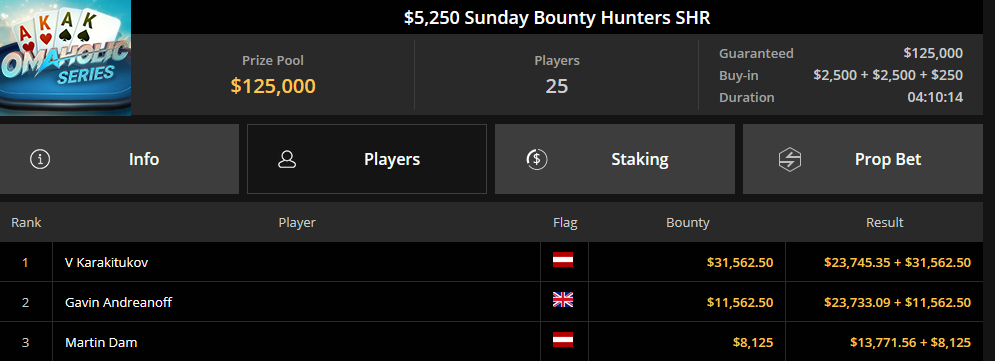This screenshot has width=995, height=361.
Task: Sort by Bounty column header
Action: pyautogui.click(x=688, y=223)
